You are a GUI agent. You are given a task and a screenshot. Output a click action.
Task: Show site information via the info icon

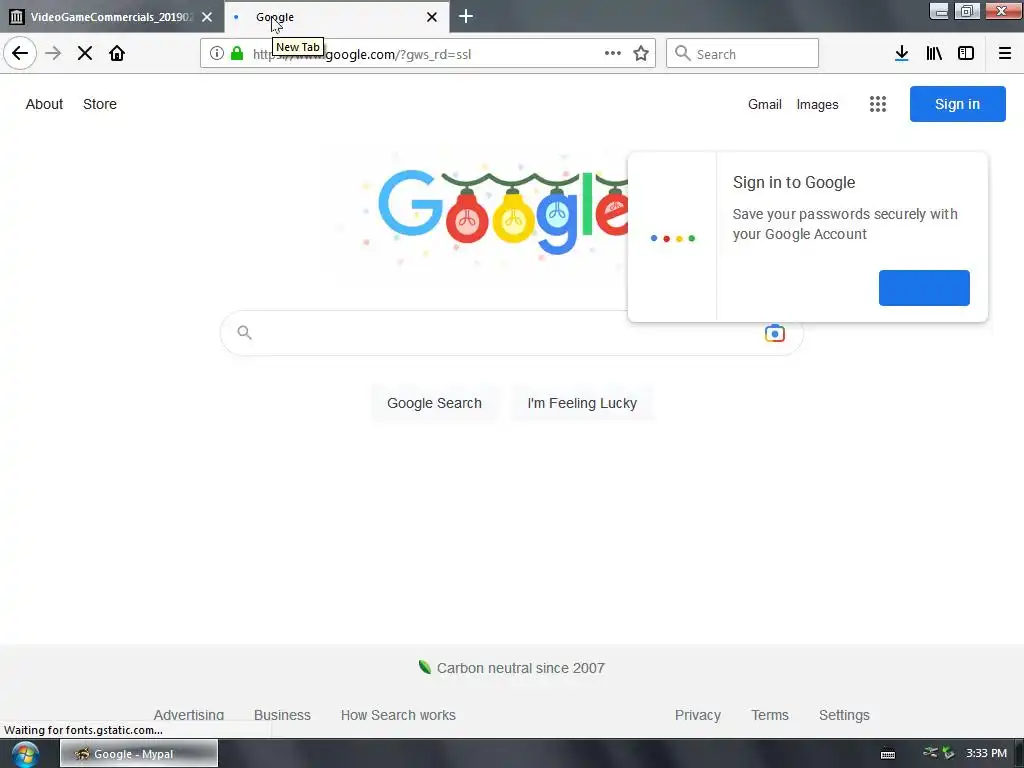pyautogui.click(x=217, y=53)
